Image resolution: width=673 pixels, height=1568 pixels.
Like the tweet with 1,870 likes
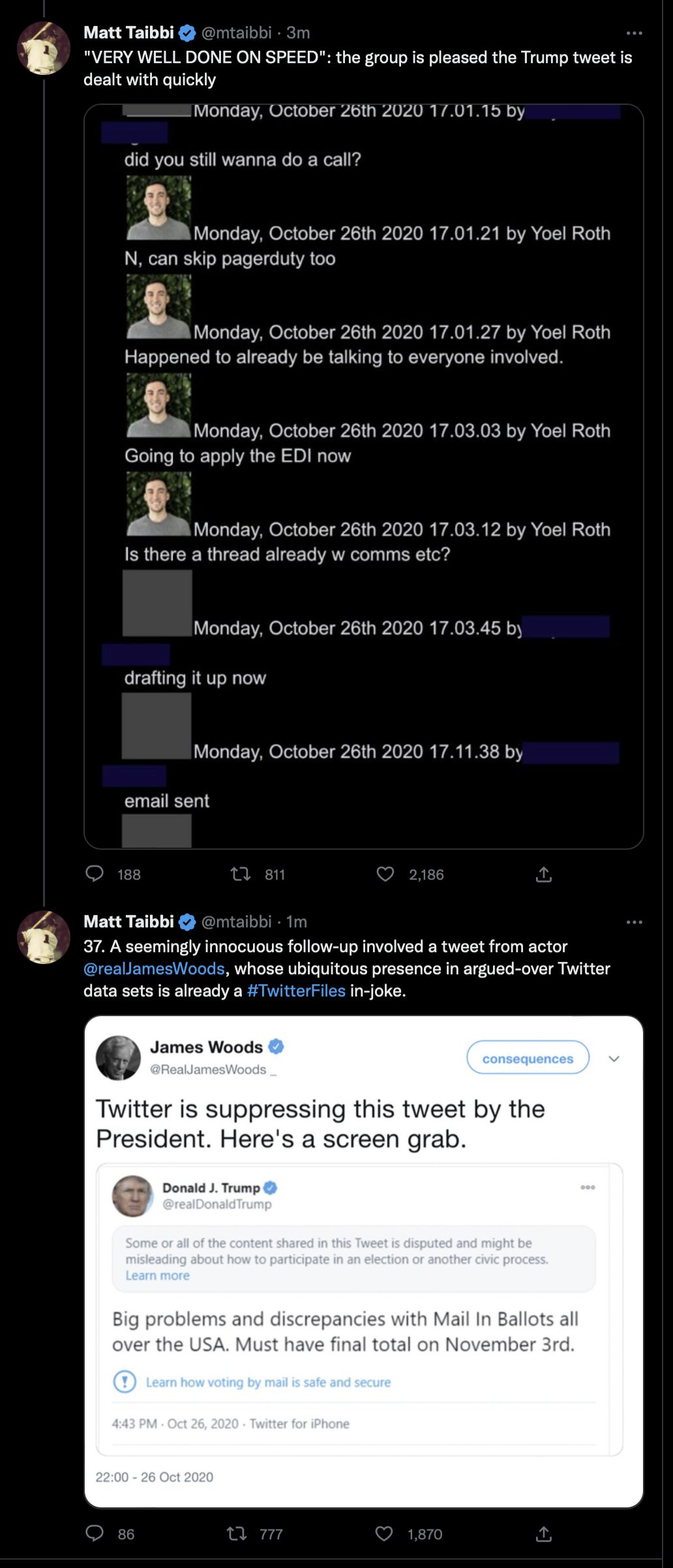point(384,1533)
